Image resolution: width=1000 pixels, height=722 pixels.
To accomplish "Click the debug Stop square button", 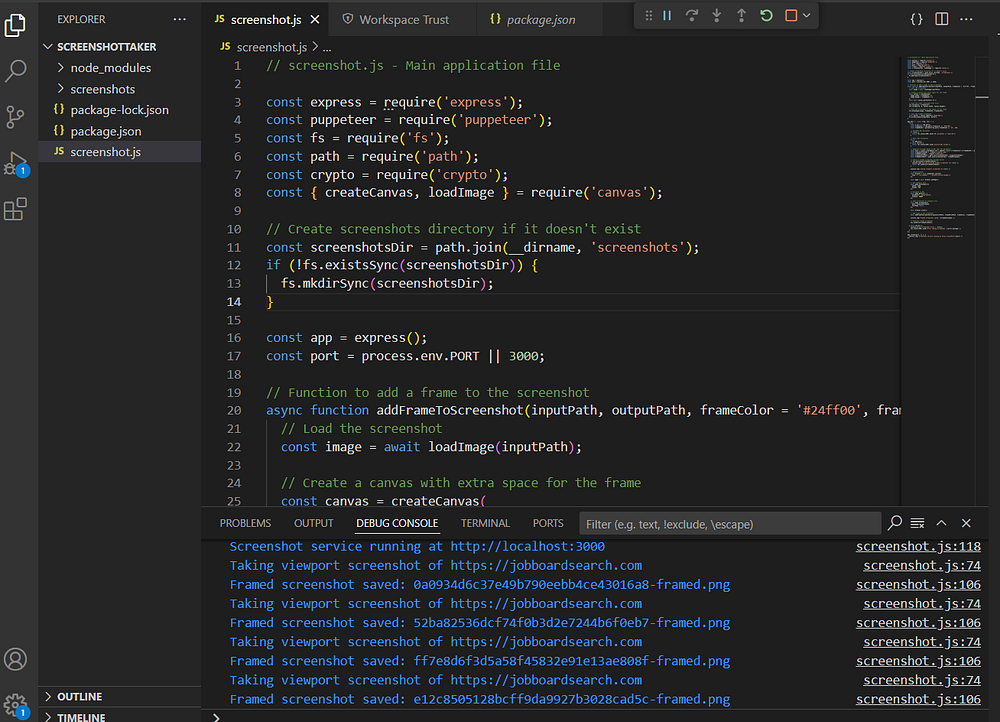I will click(x=791, y=16).
